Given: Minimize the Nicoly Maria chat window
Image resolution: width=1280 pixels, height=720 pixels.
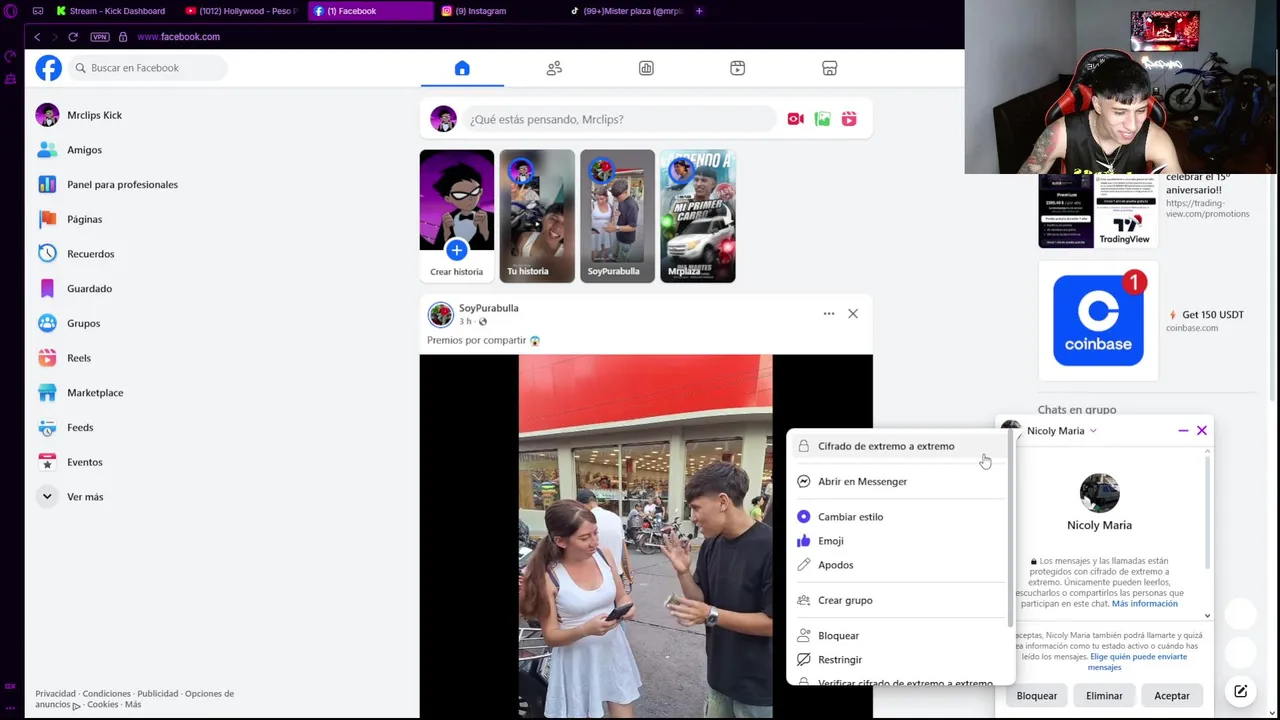Looking at the screenshot, I should point(1183,431).
